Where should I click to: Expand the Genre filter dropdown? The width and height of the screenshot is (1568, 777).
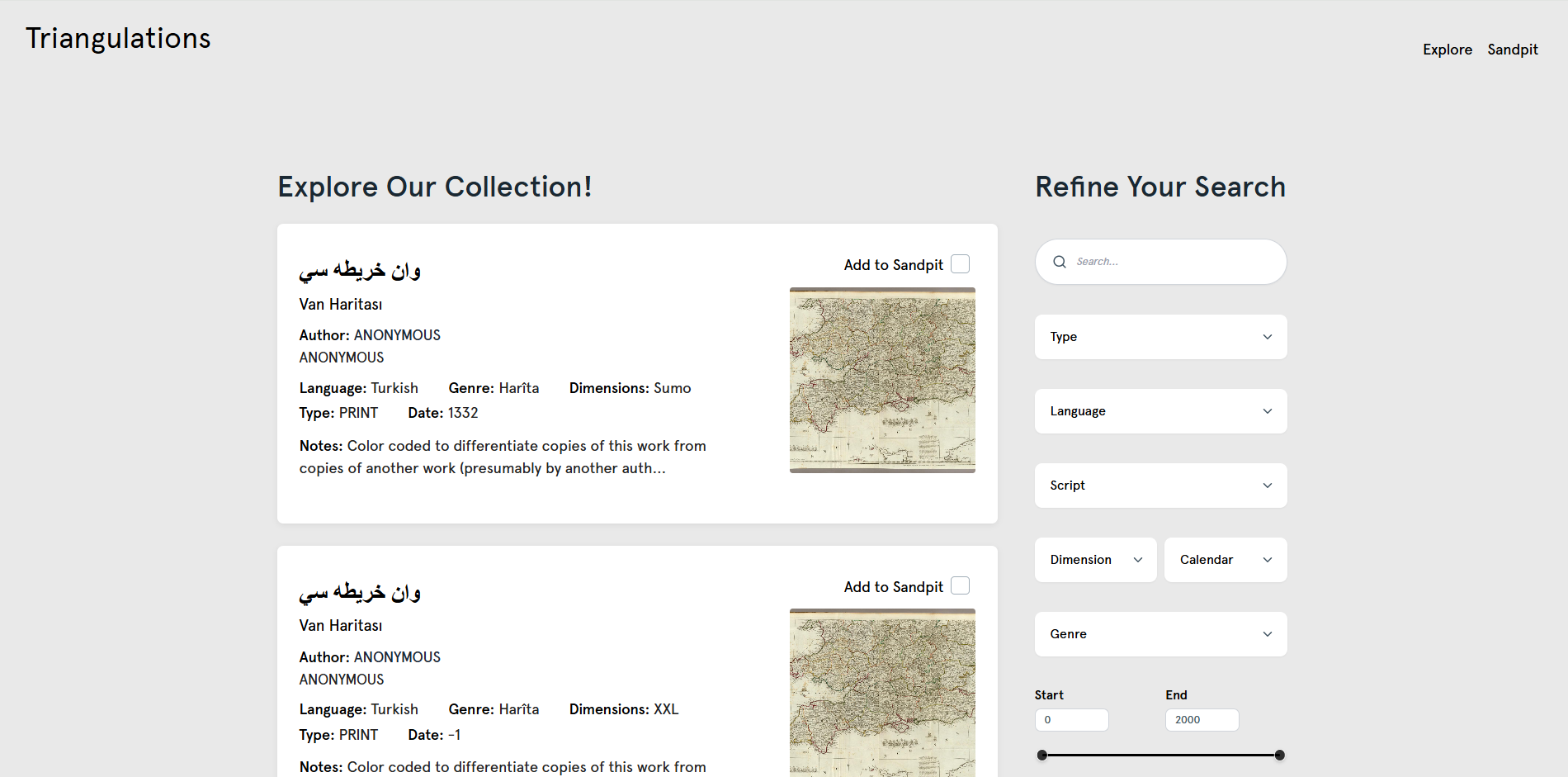coord(1160,634)
